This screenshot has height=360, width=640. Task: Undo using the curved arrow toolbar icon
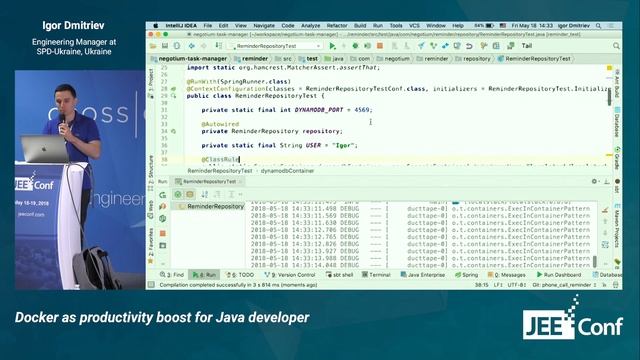(469, 46)
